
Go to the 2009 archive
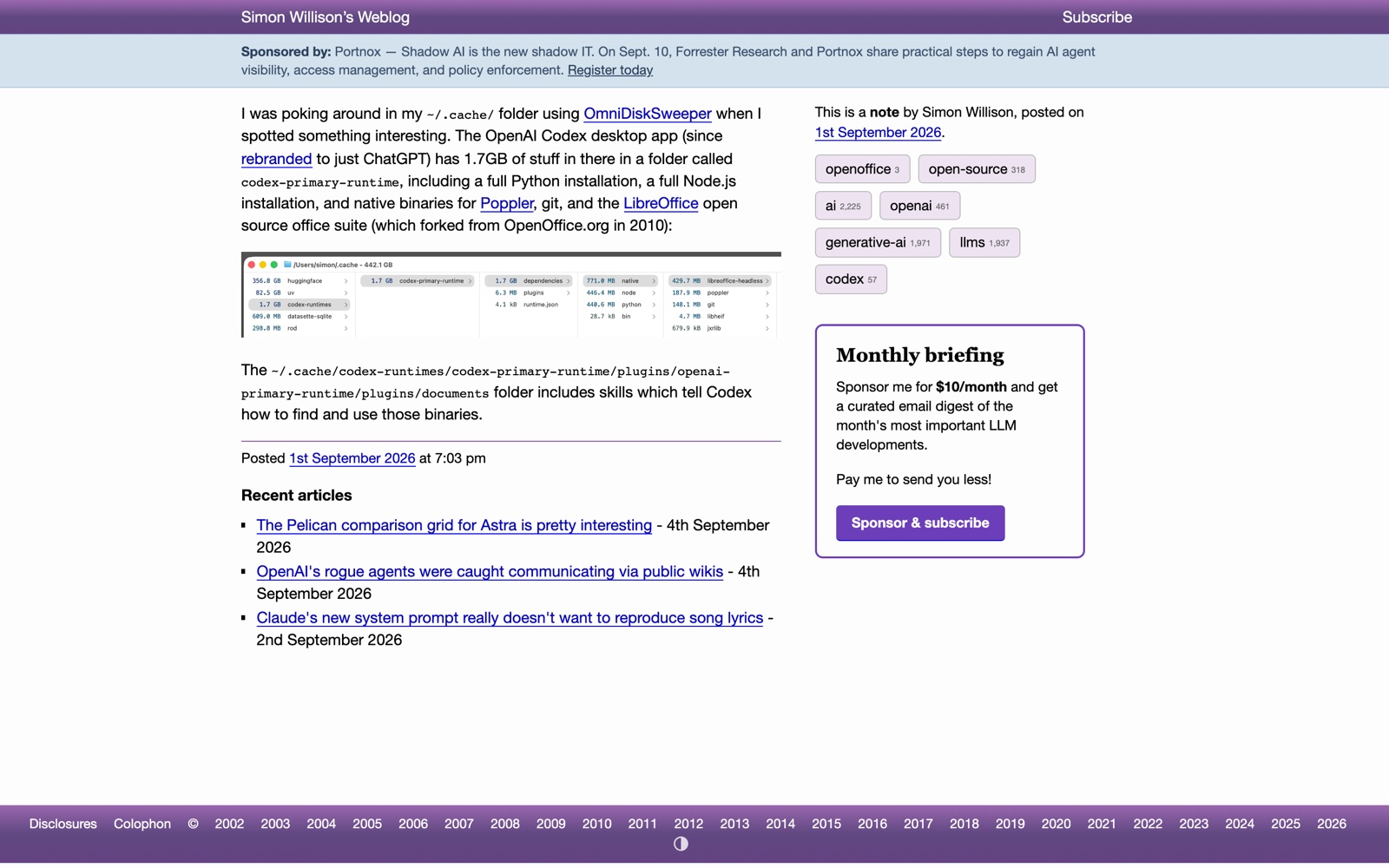[551, 824]
